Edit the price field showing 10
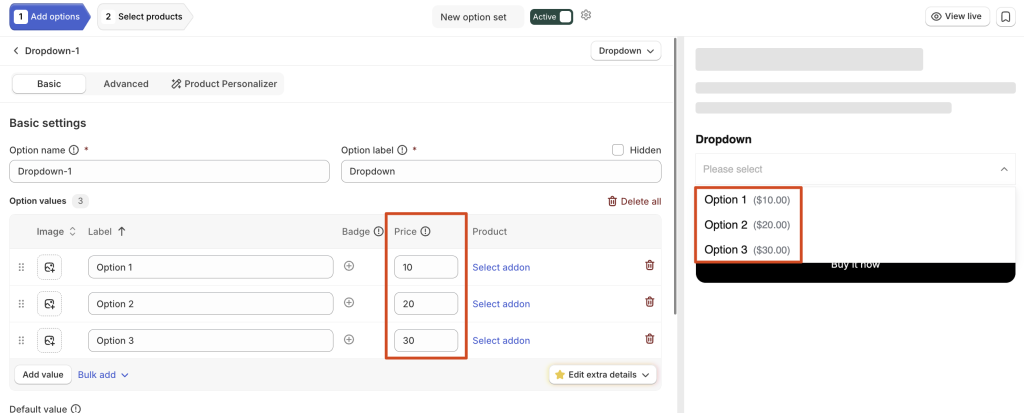The image size is (1024, 413). pos(426,267)
